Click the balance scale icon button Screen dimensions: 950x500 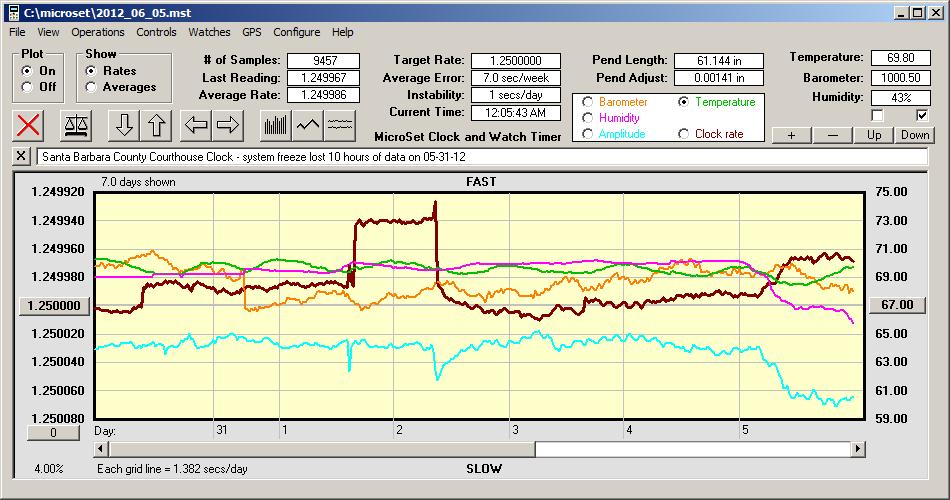tap(76, 125)
